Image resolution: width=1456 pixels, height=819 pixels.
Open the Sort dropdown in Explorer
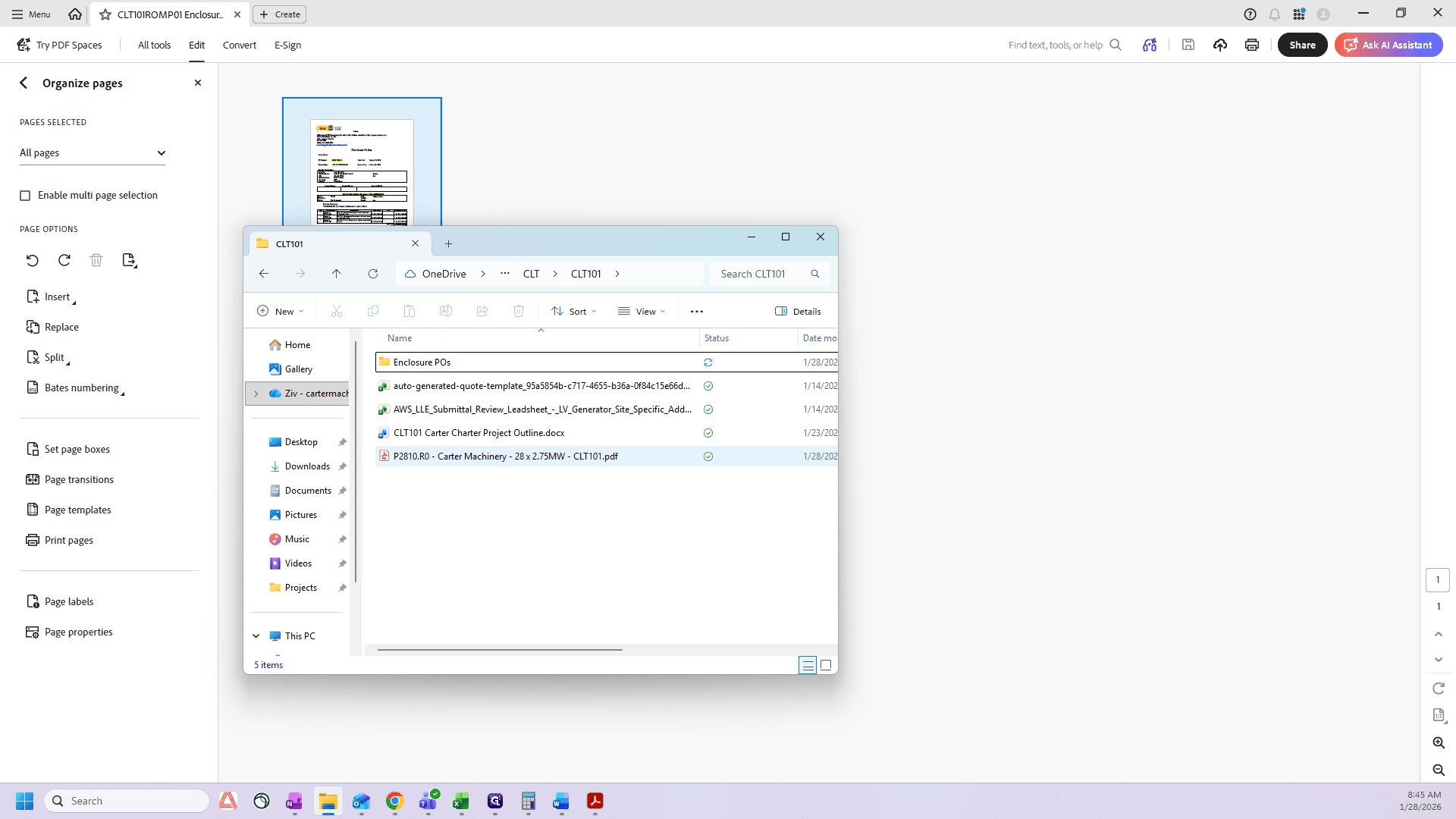click(574, 312)
